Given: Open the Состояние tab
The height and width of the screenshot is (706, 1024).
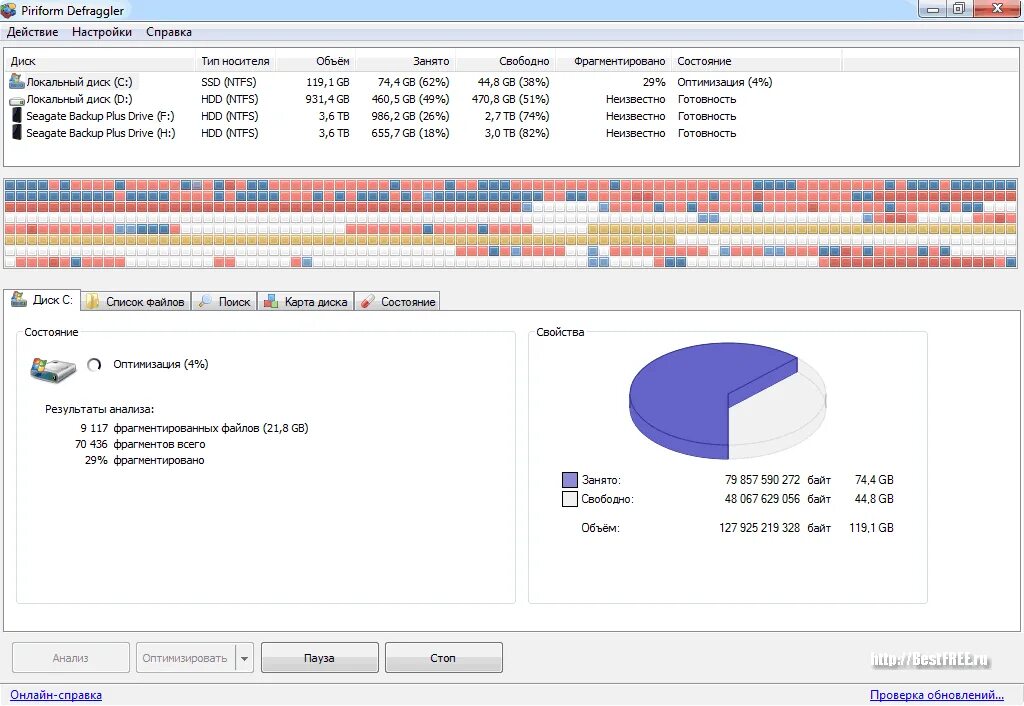Looking at the screenshot, I should pyautogui.click(x=398, y=301).
